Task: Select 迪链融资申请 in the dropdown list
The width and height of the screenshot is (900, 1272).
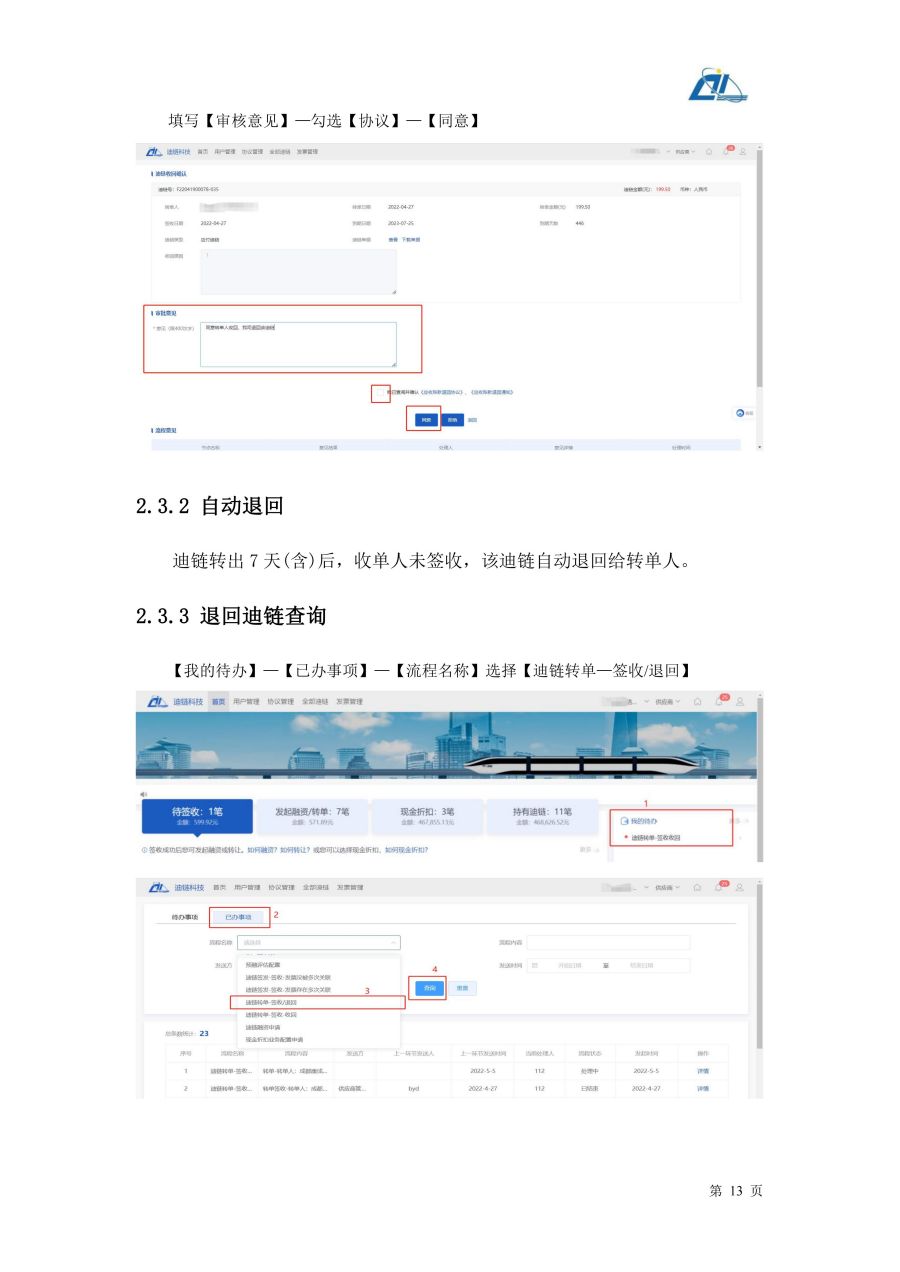Action: pos(263,1027)
